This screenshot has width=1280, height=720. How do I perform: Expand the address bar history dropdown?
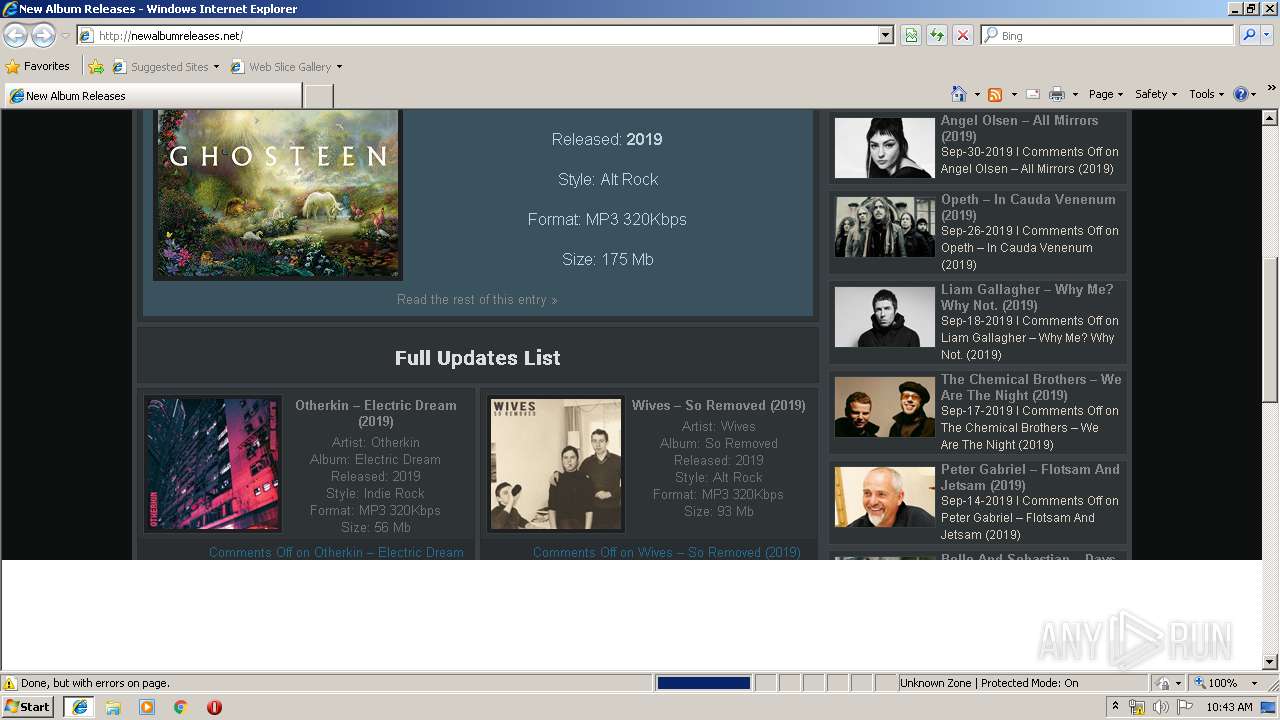(885, 35)
